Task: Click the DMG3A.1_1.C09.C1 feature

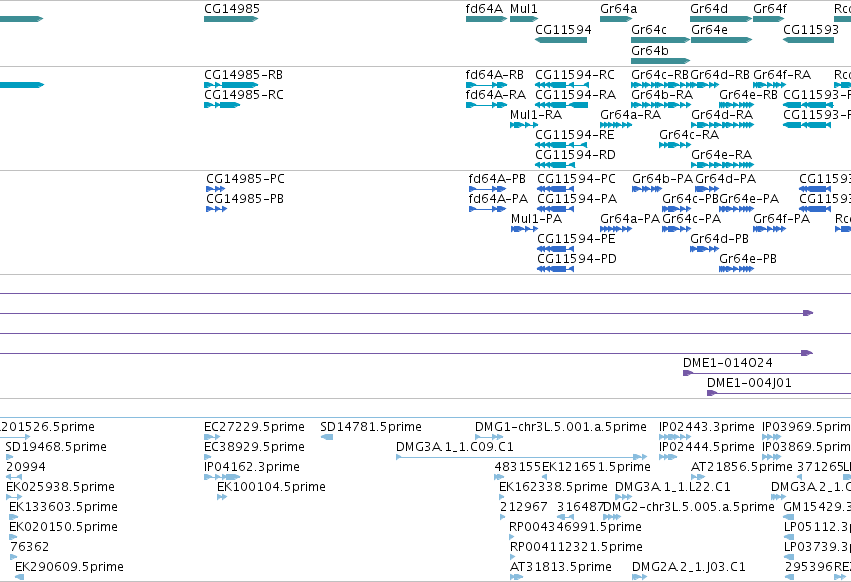Action: pos(522,457)
